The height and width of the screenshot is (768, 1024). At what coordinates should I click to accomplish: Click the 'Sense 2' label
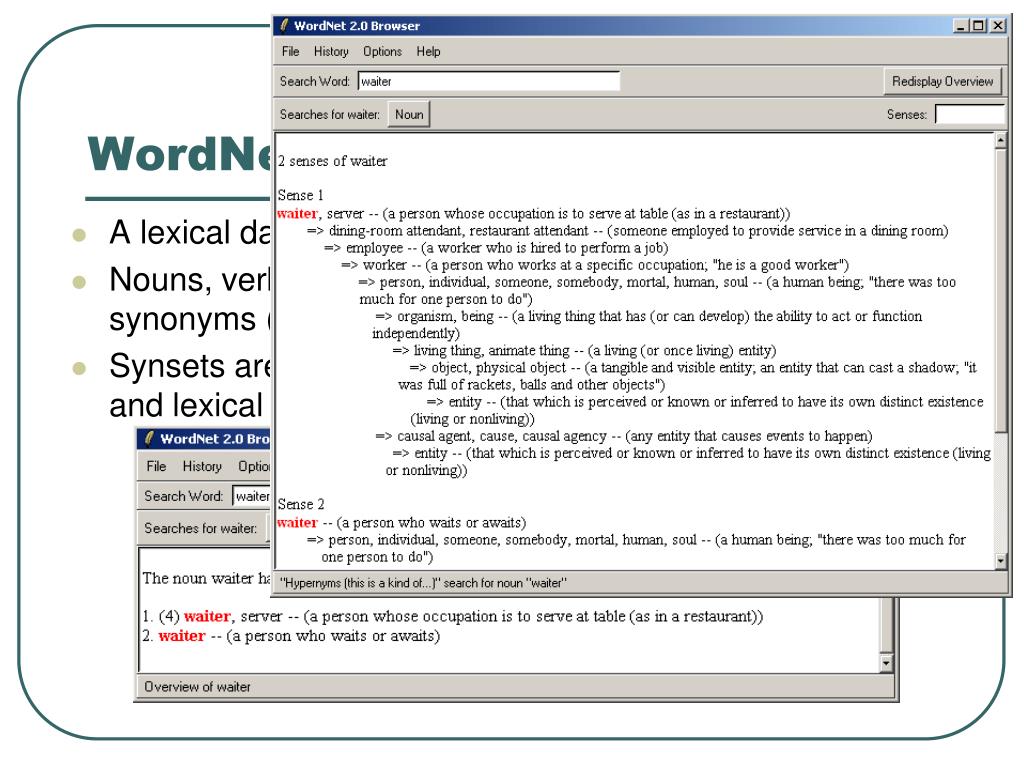pyautogui.click(x=301, y=504)
